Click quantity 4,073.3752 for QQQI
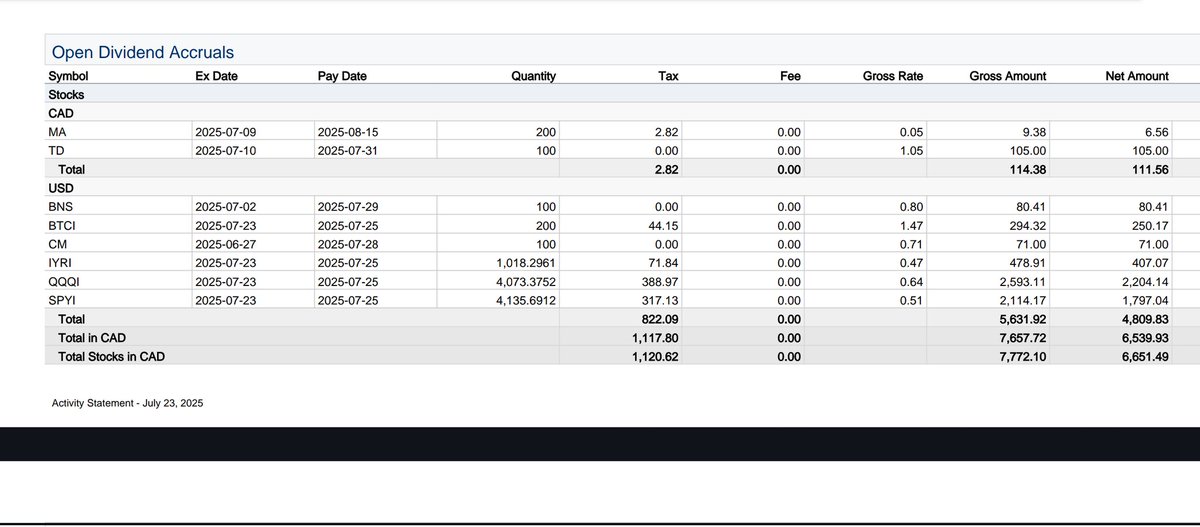Screen dimensions: 1200x527 pyautogui.click(x=526, y=282)
